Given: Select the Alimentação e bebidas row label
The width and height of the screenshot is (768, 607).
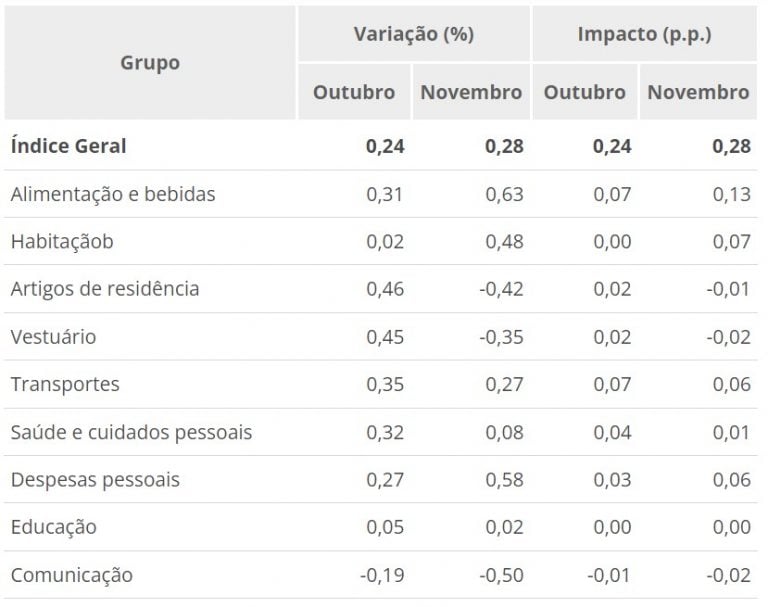Looking at the screenshot, I should pos(113,194).
